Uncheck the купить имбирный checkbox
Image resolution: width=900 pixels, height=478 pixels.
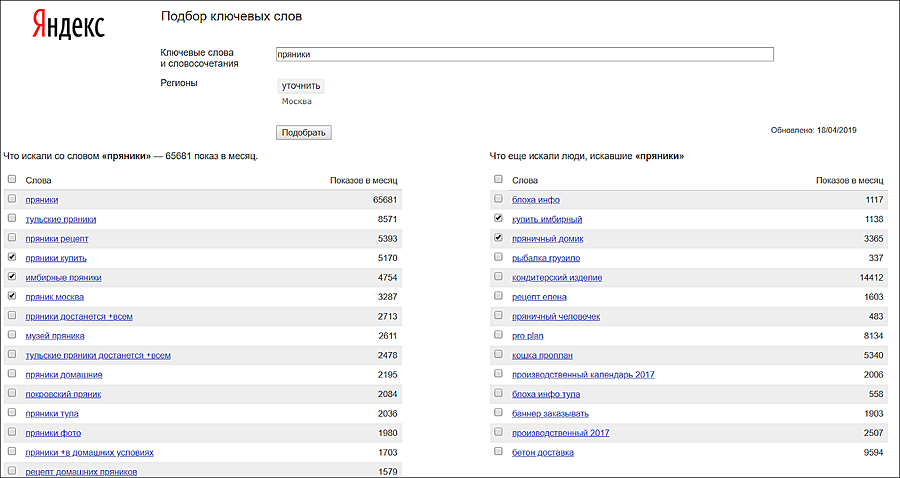498,219
